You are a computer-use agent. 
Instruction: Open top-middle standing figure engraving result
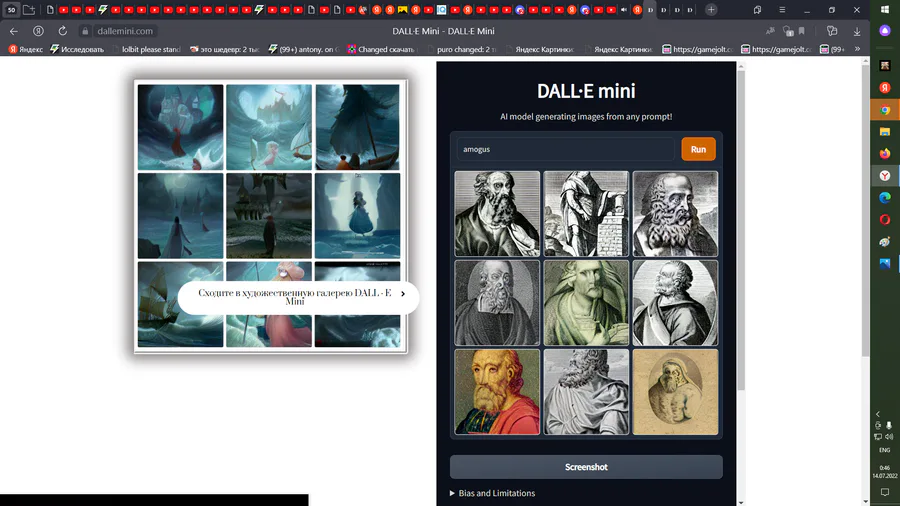[586, 213]
